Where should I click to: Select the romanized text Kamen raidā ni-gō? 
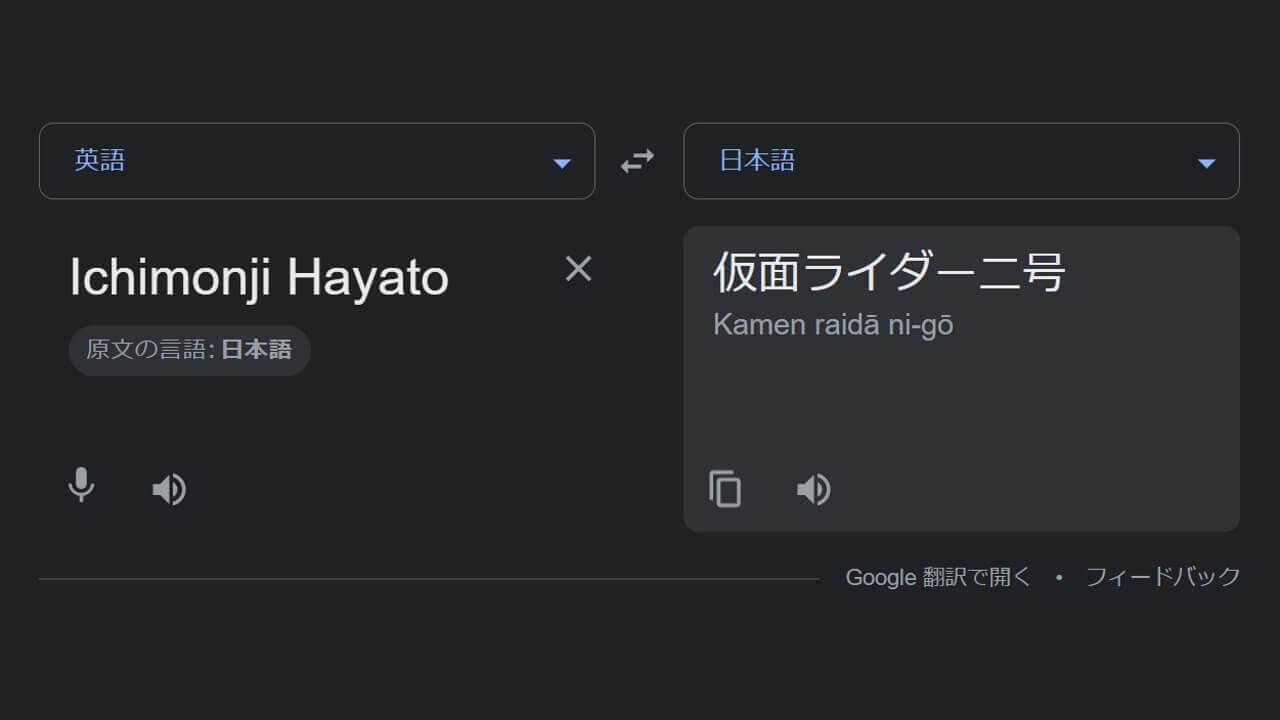pyautogui.click(x=832, y=325)
